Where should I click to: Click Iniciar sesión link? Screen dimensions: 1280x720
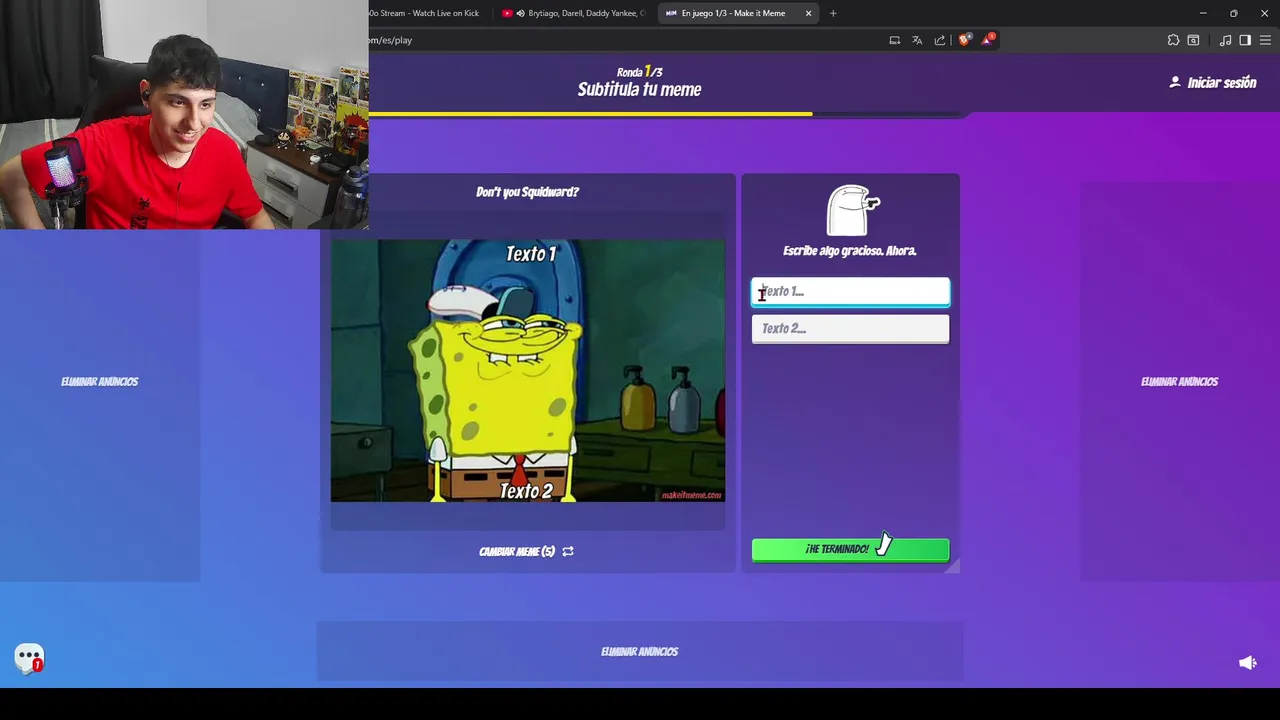click(1221, 83)
